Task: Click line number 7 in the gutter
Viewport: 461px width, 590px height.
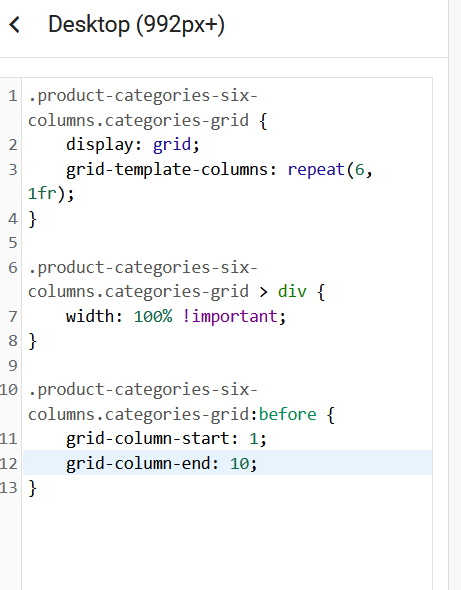Action: click(13, 317)
